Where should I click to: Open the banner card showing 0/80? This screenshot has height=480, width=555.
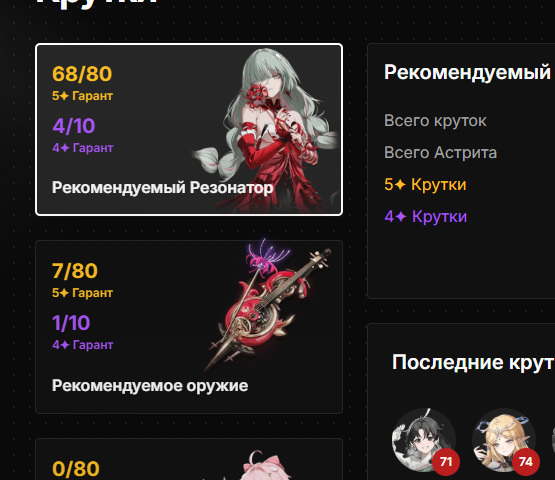click(x=189, y=459)
